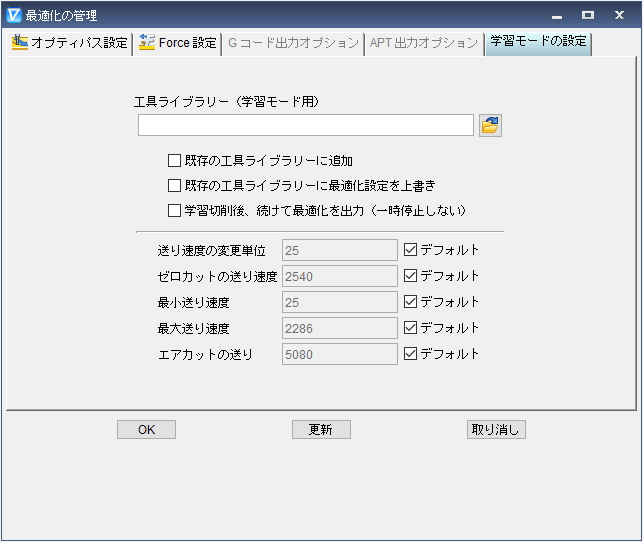
Task: Check 既存の工具ライブラリーに最適化設定を上書き option
Action: pos(175,185)
